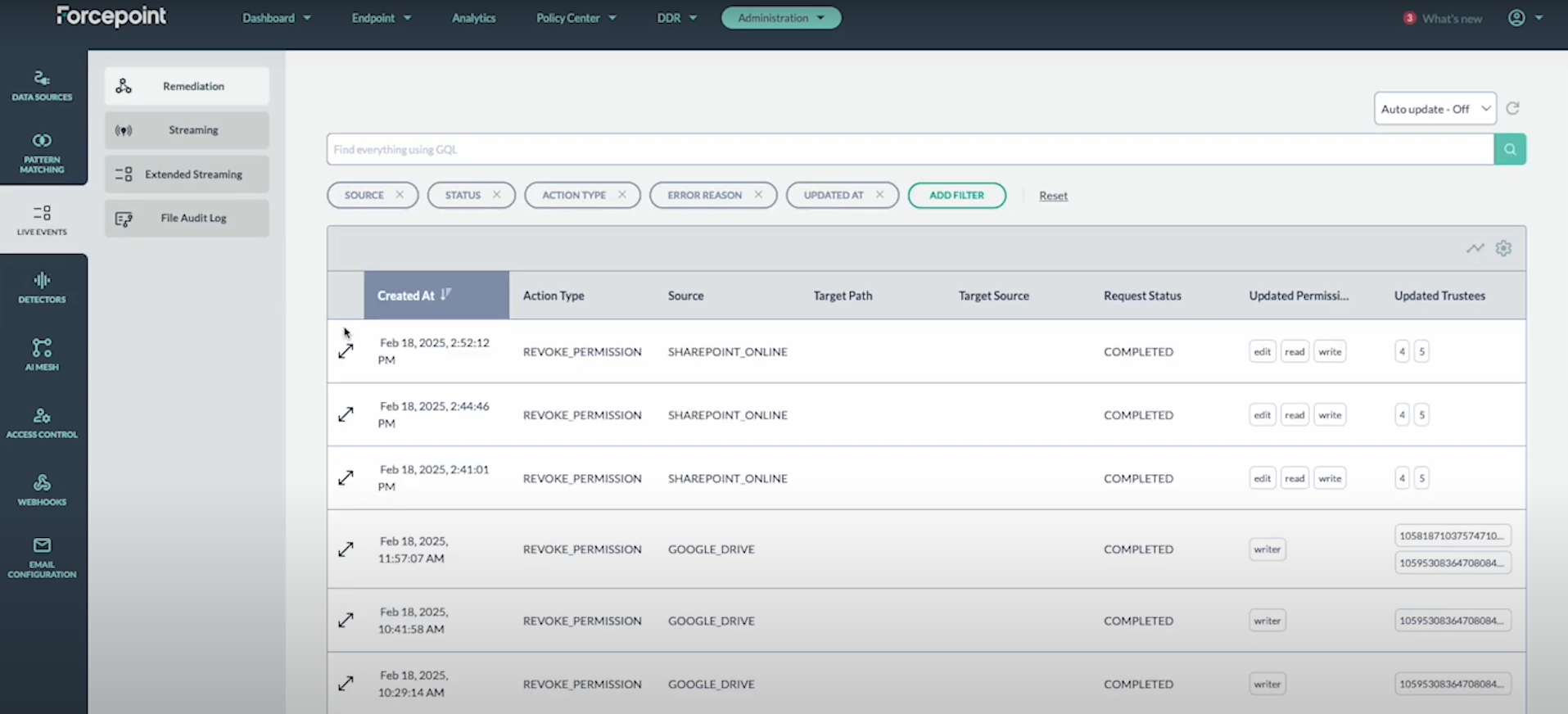Remove the ERROR REASON filter chip
This screenshot has height=714, width=1568.
pyautogui.click(x=758, y=195)
